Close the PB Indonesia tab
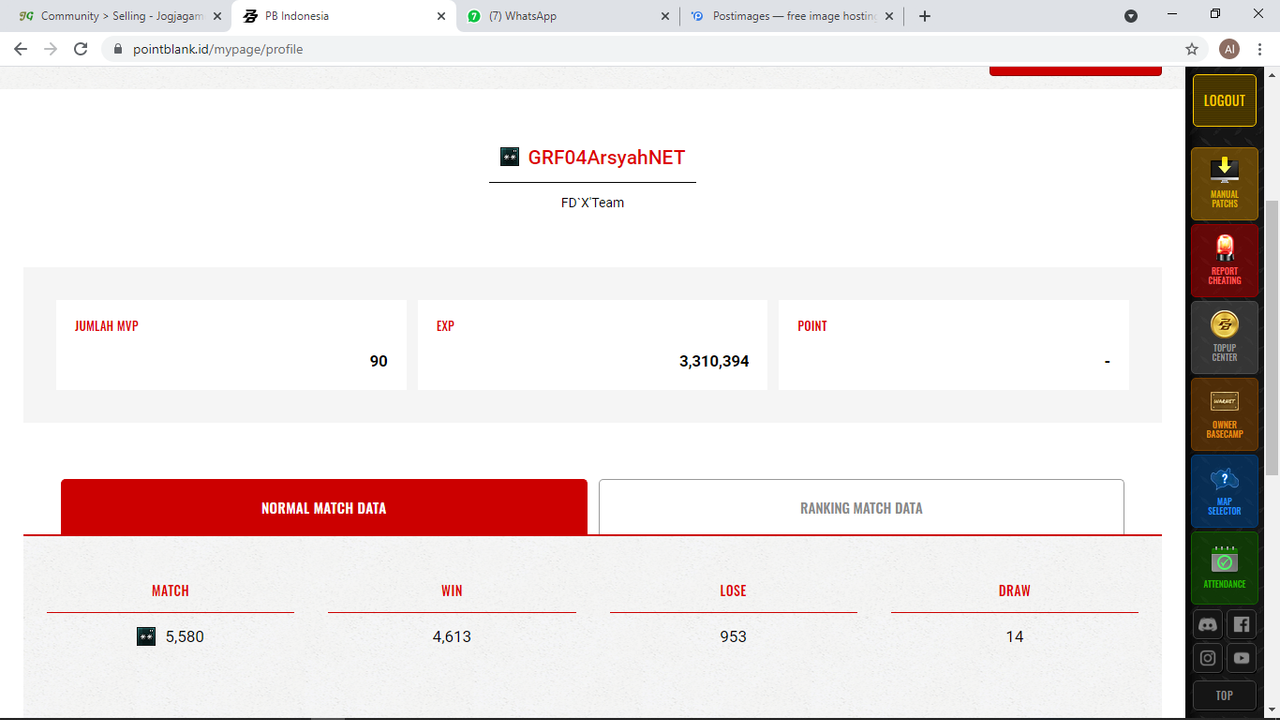1280x720 pixels. (441, 16)
